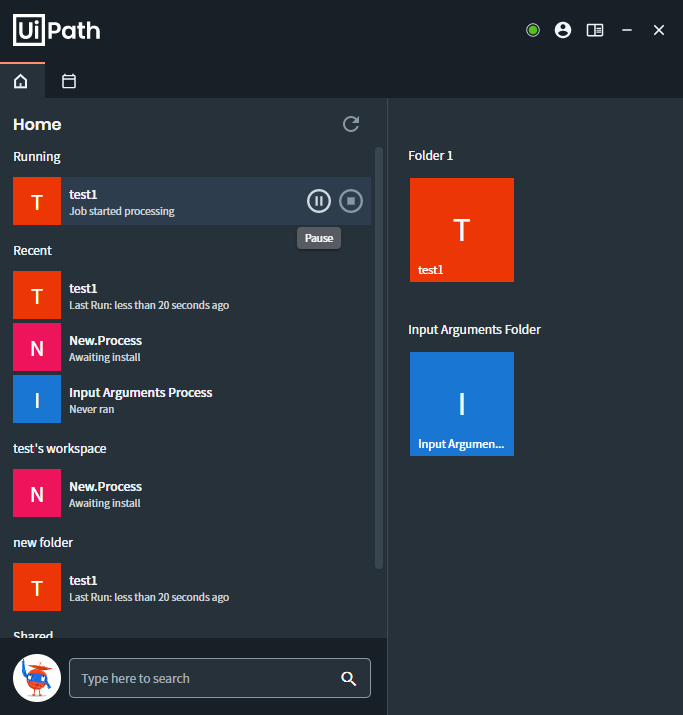Click the pink N icon under test's workspace
This screenshot has height=715, width=683.
[x=37, y=493]
